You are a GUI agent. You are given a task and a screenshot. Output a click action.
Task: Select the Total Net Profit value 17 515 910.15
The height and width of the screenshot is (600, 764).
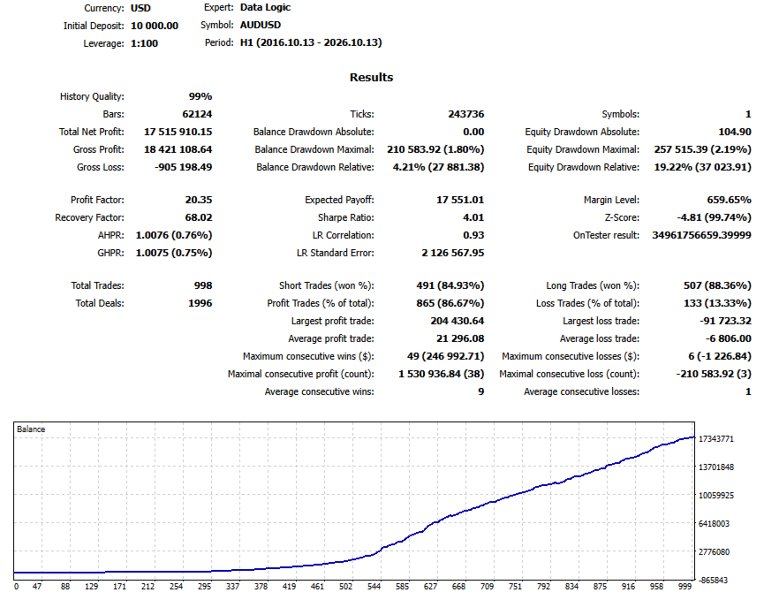(178, 132)
